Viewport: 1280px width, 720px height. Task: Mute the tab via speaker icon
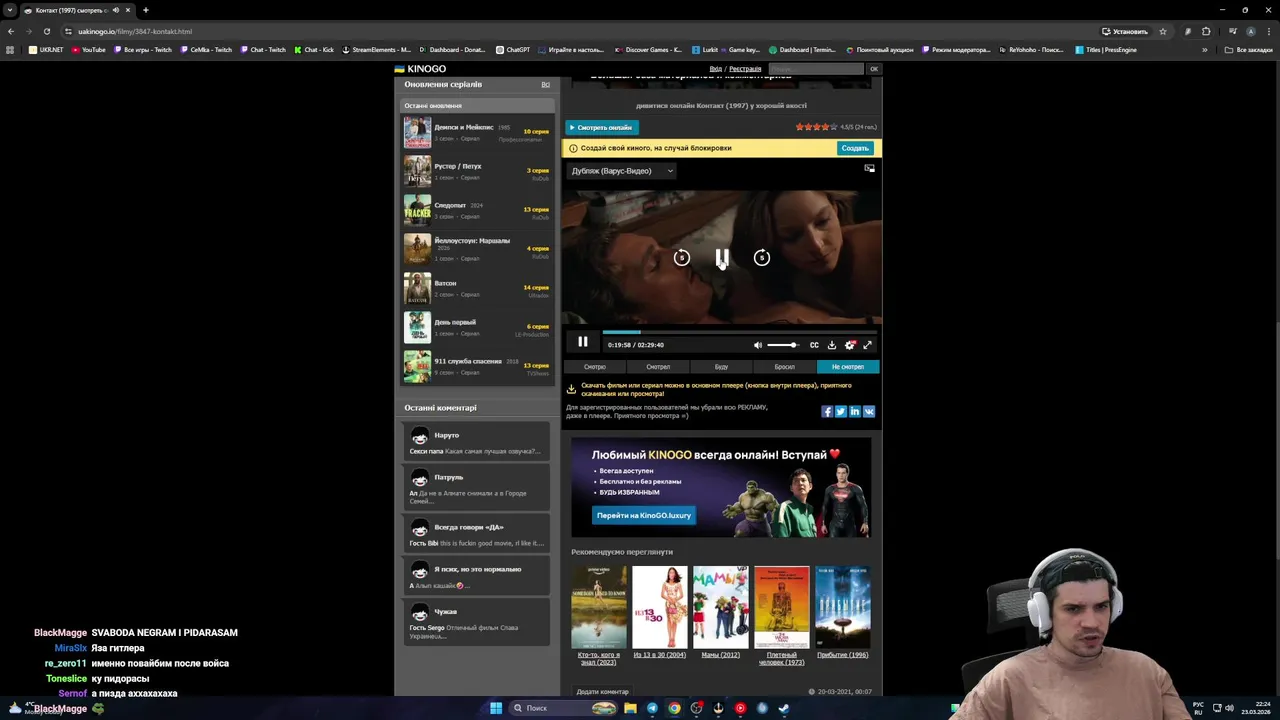click(x=115, y=10)
